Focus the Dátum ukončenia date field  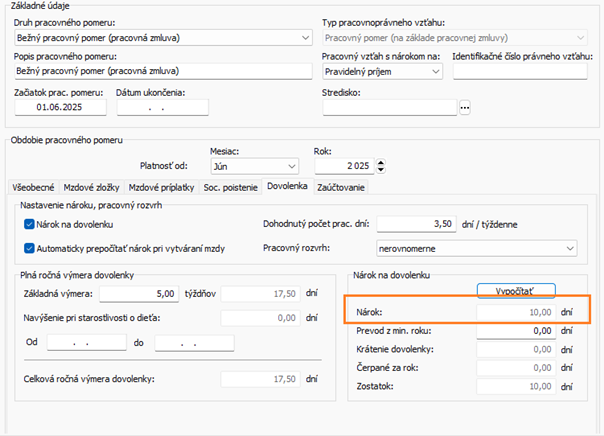(163, 107)
